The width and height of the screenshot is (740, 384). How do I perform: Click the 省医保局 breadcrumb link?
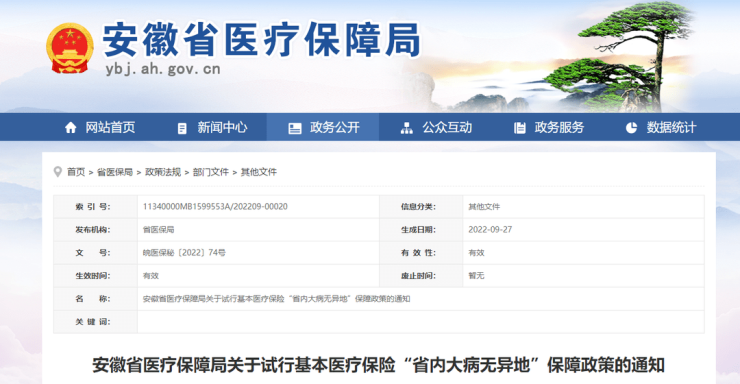115,172
